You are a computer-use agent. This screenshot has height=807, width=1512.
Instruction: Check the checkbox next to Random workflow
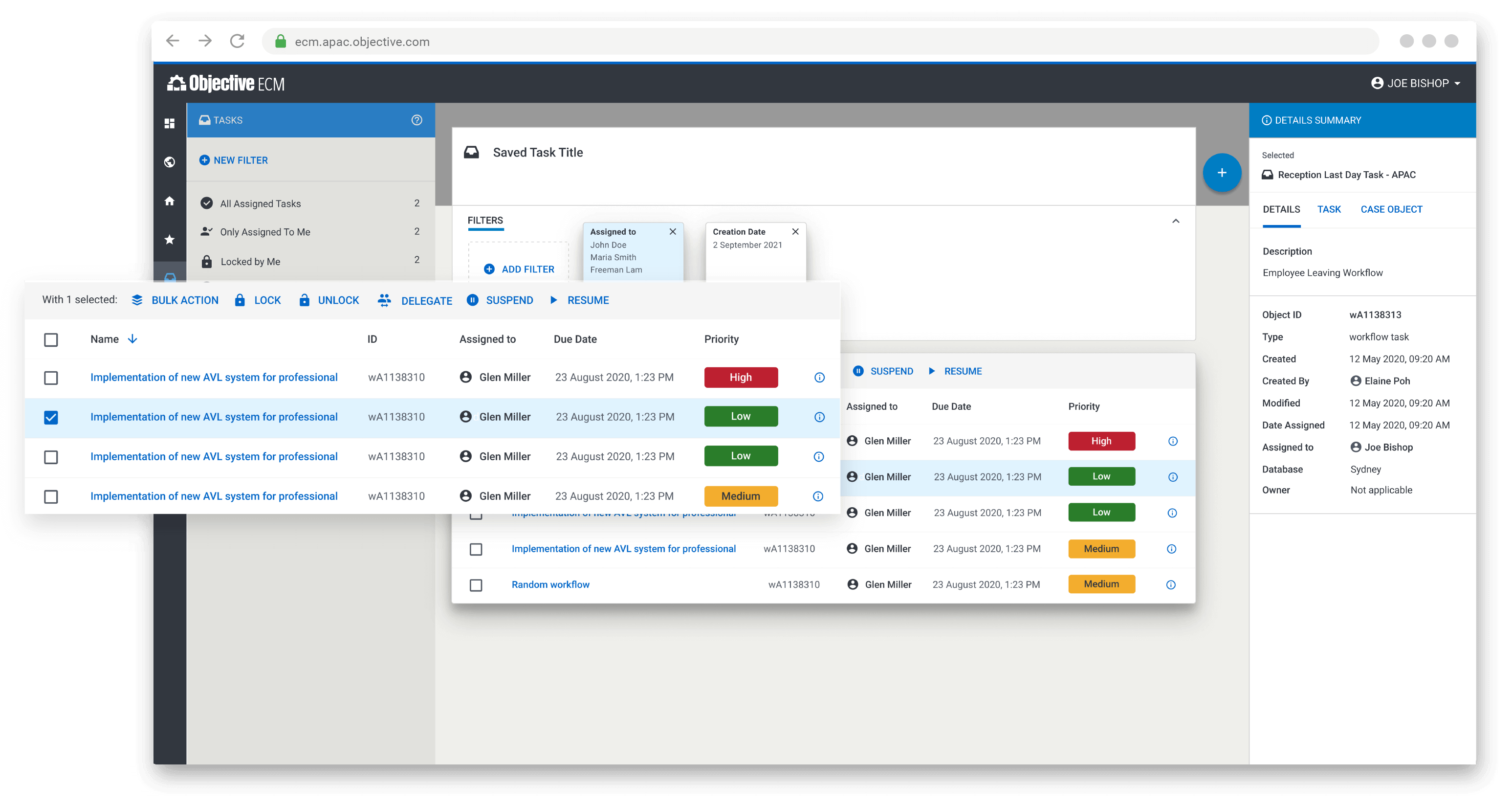tap(476, 585)
